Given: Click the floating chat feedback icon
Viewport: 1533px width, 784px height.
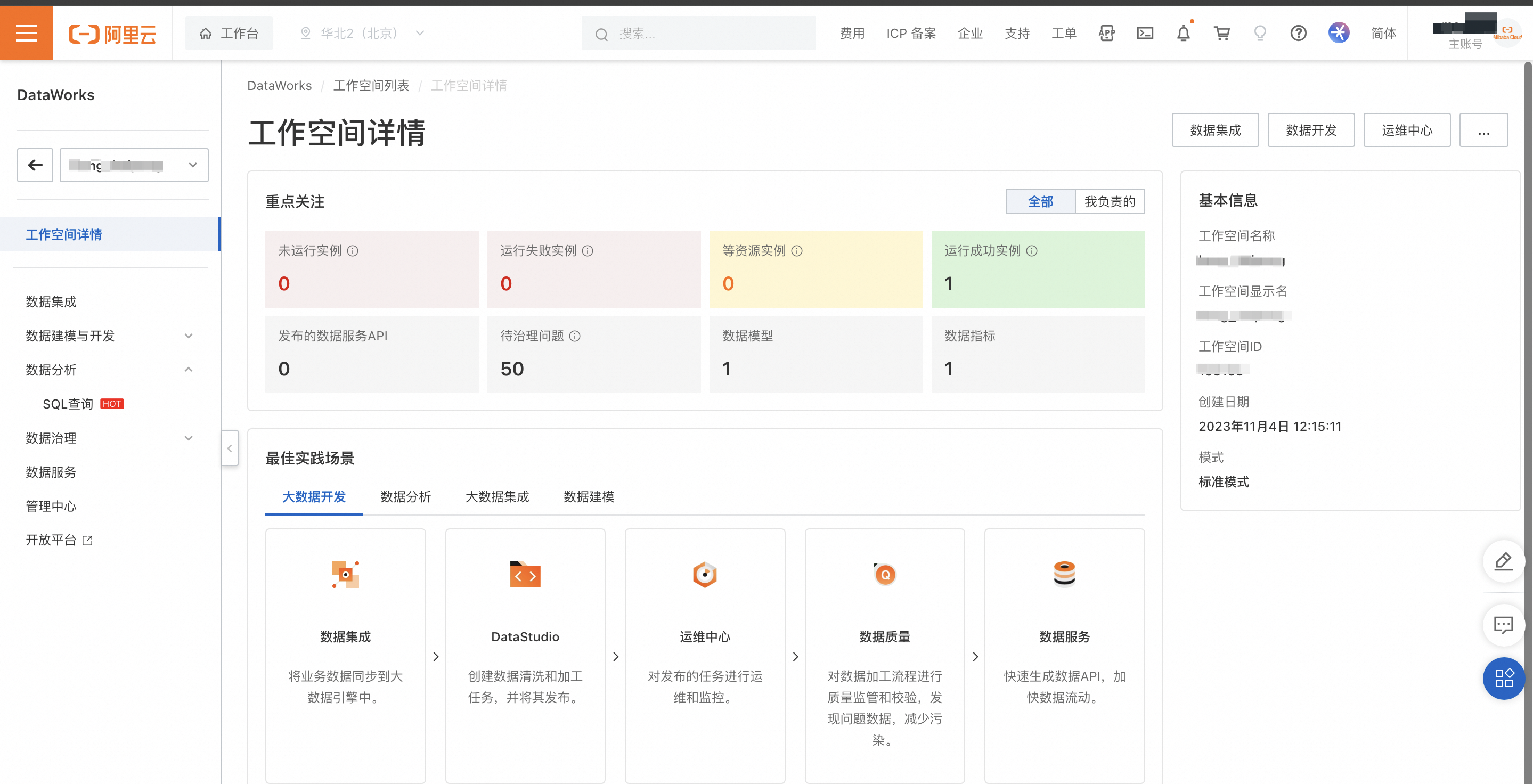Looking at the screenshot, I should click(1503, 624).
